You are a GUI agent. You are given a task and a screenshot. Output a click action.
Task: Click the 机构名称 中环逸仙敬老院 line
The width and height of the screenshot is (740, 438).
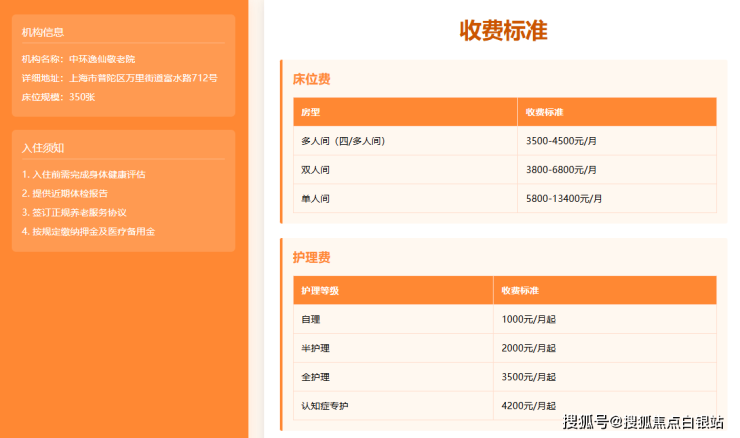tap(78, 59)
